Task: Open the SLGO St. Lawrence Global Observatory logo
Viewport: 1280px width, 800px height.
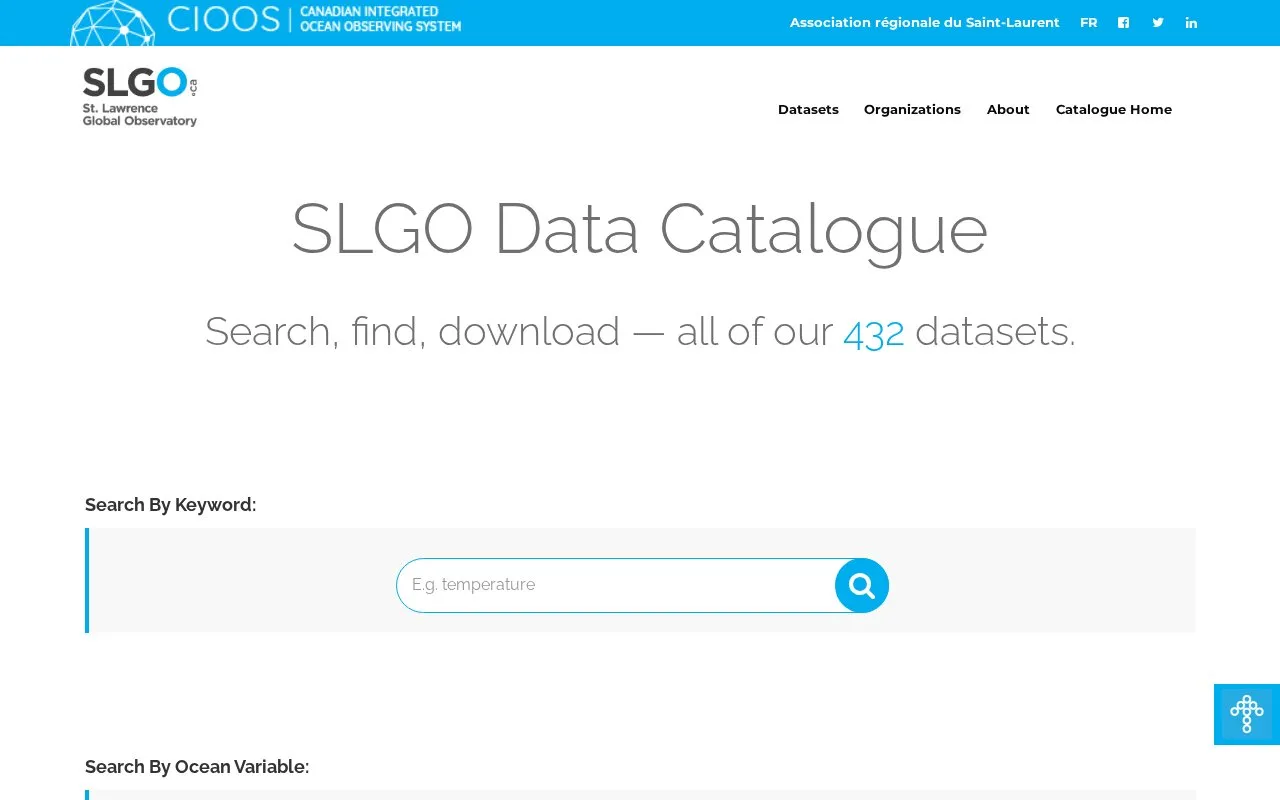Action: 140,97
